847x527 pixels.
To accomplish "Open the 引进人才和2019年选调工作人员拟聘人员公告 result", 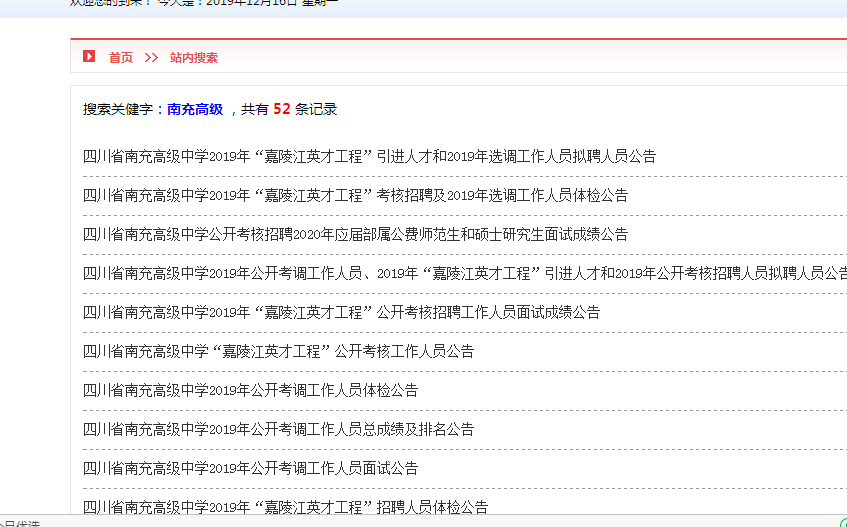I will (x=369, y=156).
